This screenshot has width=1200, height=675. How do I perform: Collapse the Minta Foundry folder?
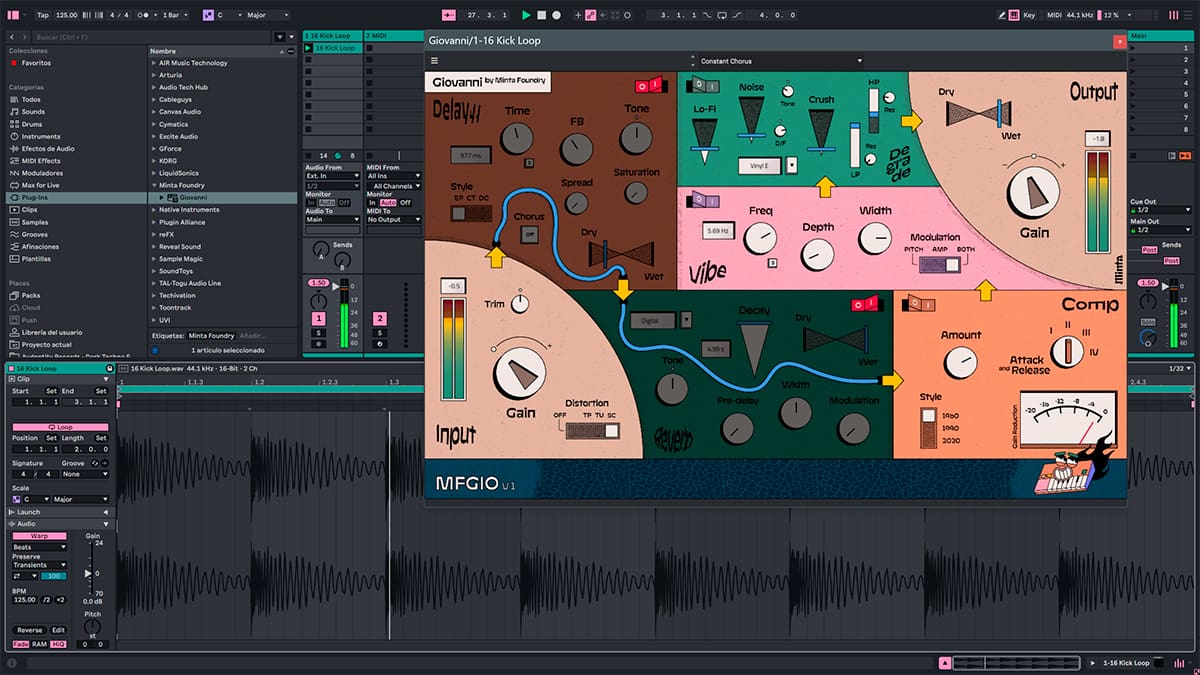coord(154,185)
